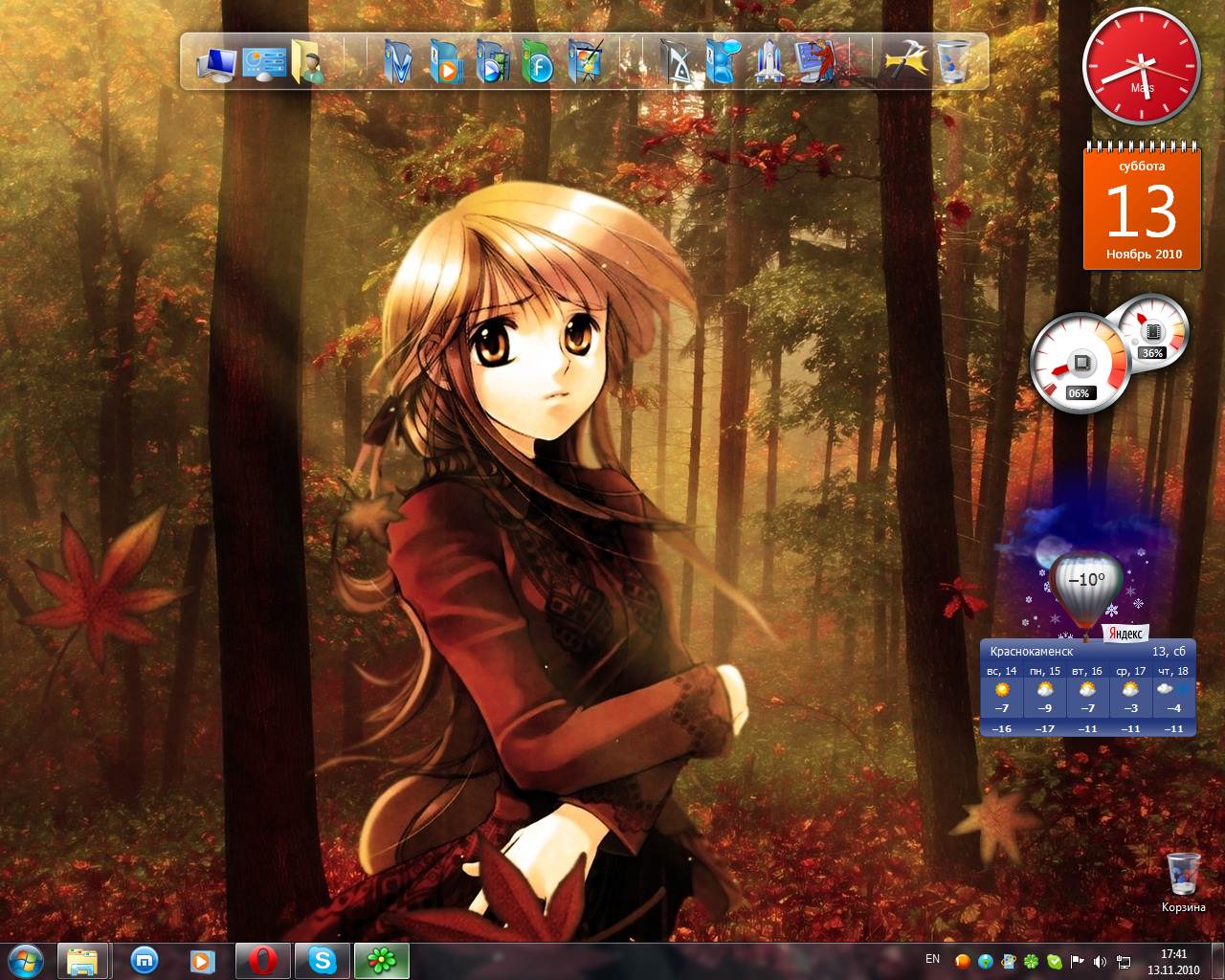Open the volume speaker tray icon
This screenshot has height=980, width=1225.
[x=1100, y=961]
